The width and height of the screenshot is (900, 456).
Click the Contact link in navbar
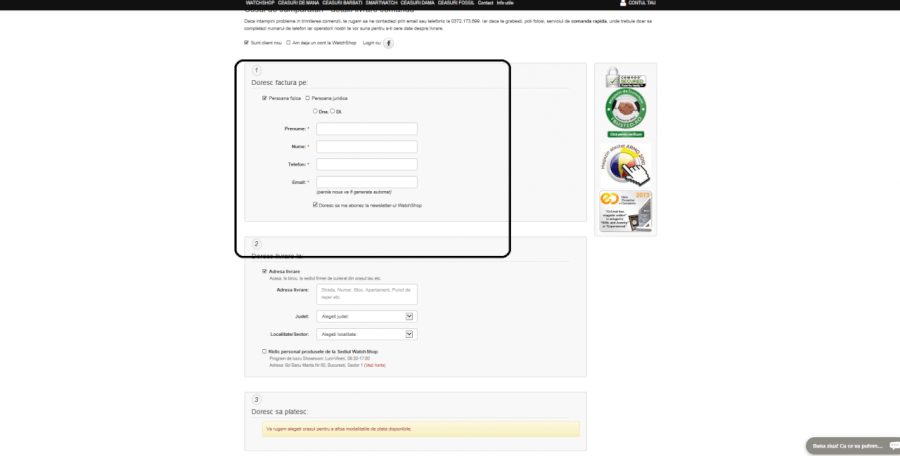tap(485, 4)
